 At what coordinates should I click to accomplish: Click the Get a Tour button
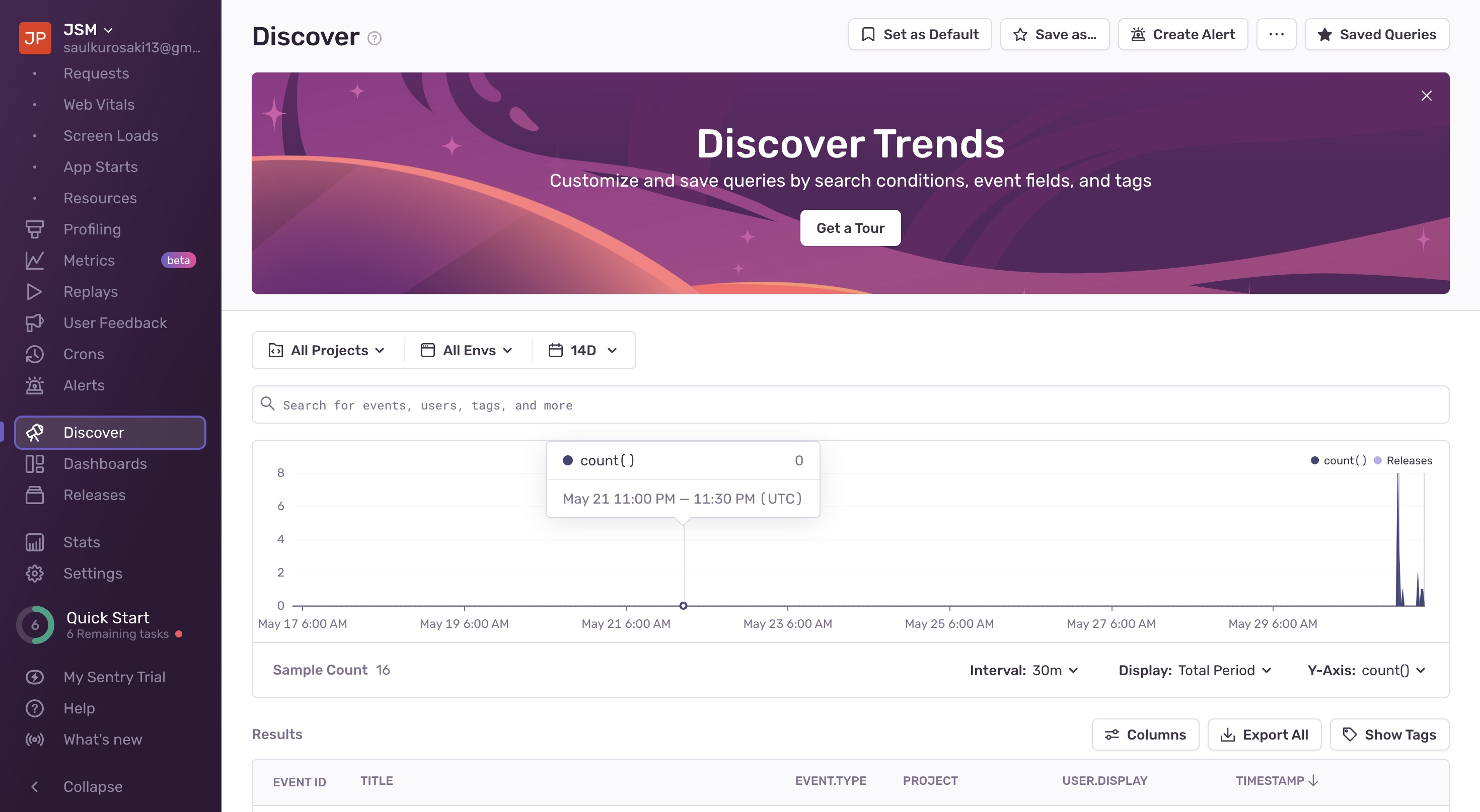tap(850, 228)
